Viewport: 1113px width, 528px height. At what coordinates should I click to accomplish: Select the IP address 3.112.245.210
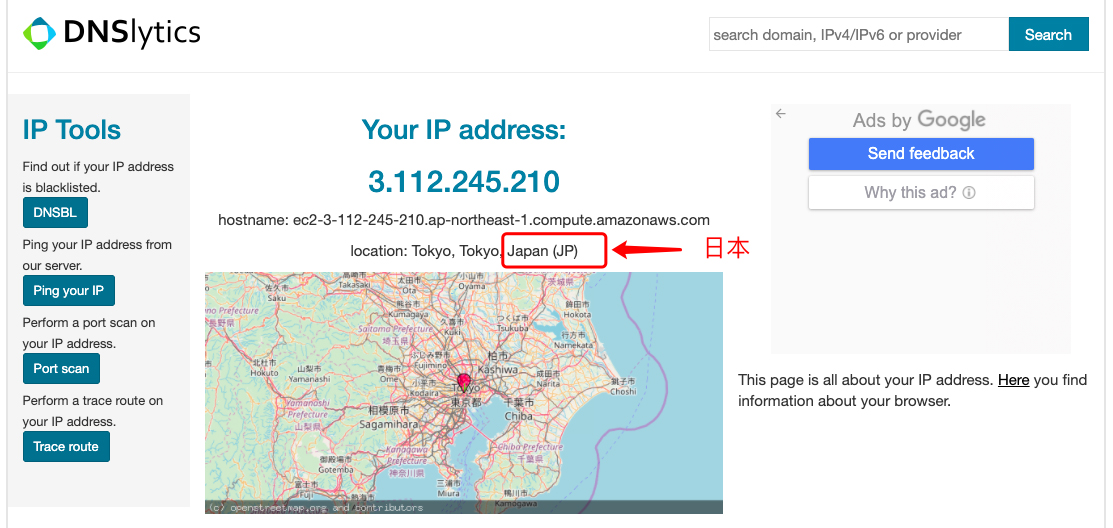(x=464, y=182)
